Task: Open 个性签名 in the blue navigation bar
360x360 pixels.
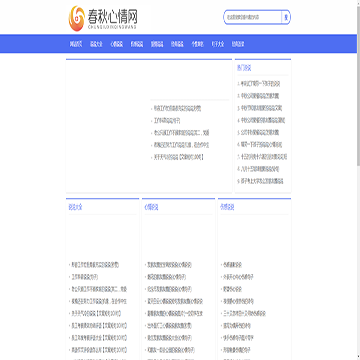Action: point(197,44)
